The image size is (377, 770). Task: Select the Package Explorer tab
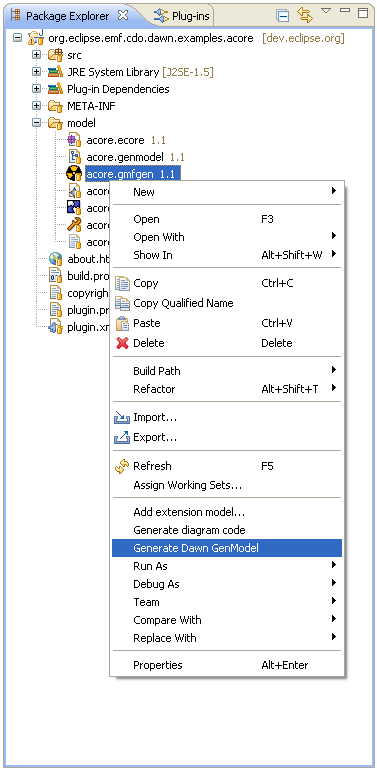pos(67,16)
